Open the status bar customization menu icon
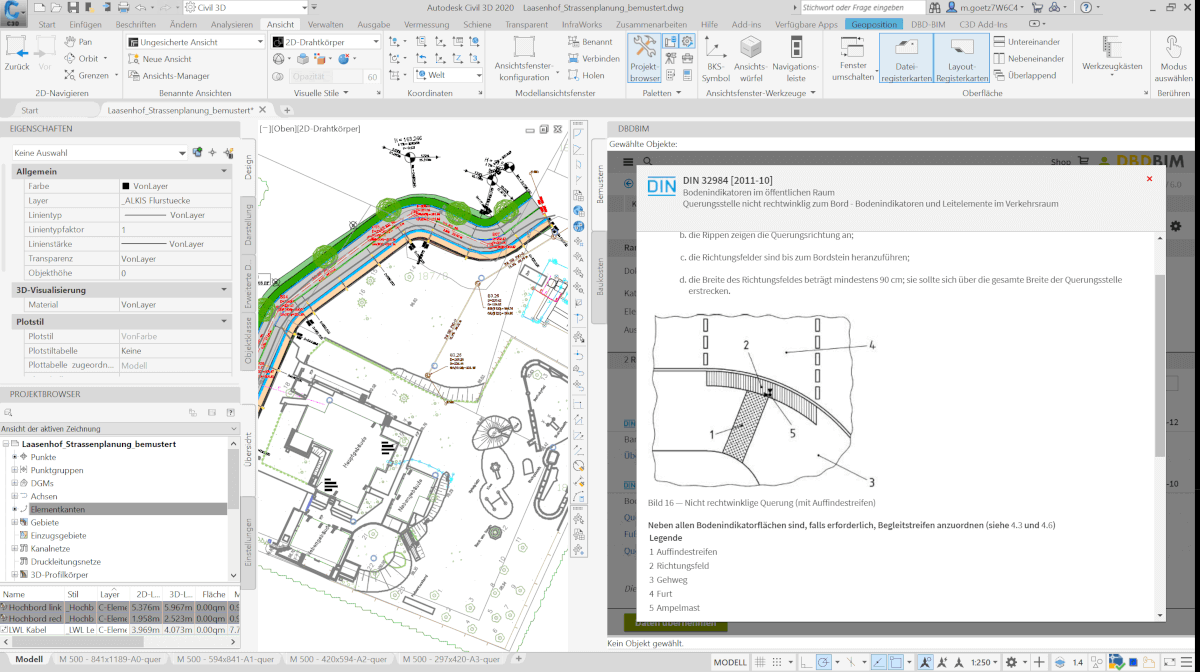The image size is (1200, 672). pyautogui.click(x=1186, y=662)
